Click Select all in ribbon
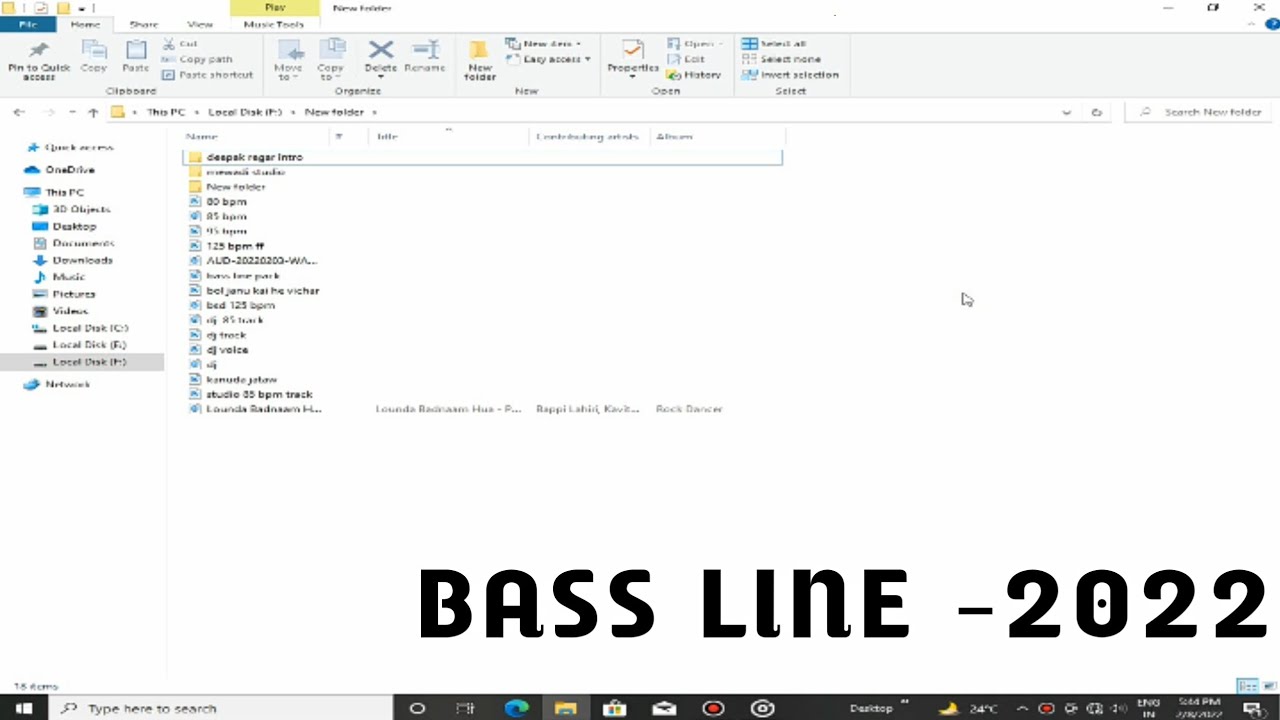Screen dimensions: 1280x720 [773, 44]
